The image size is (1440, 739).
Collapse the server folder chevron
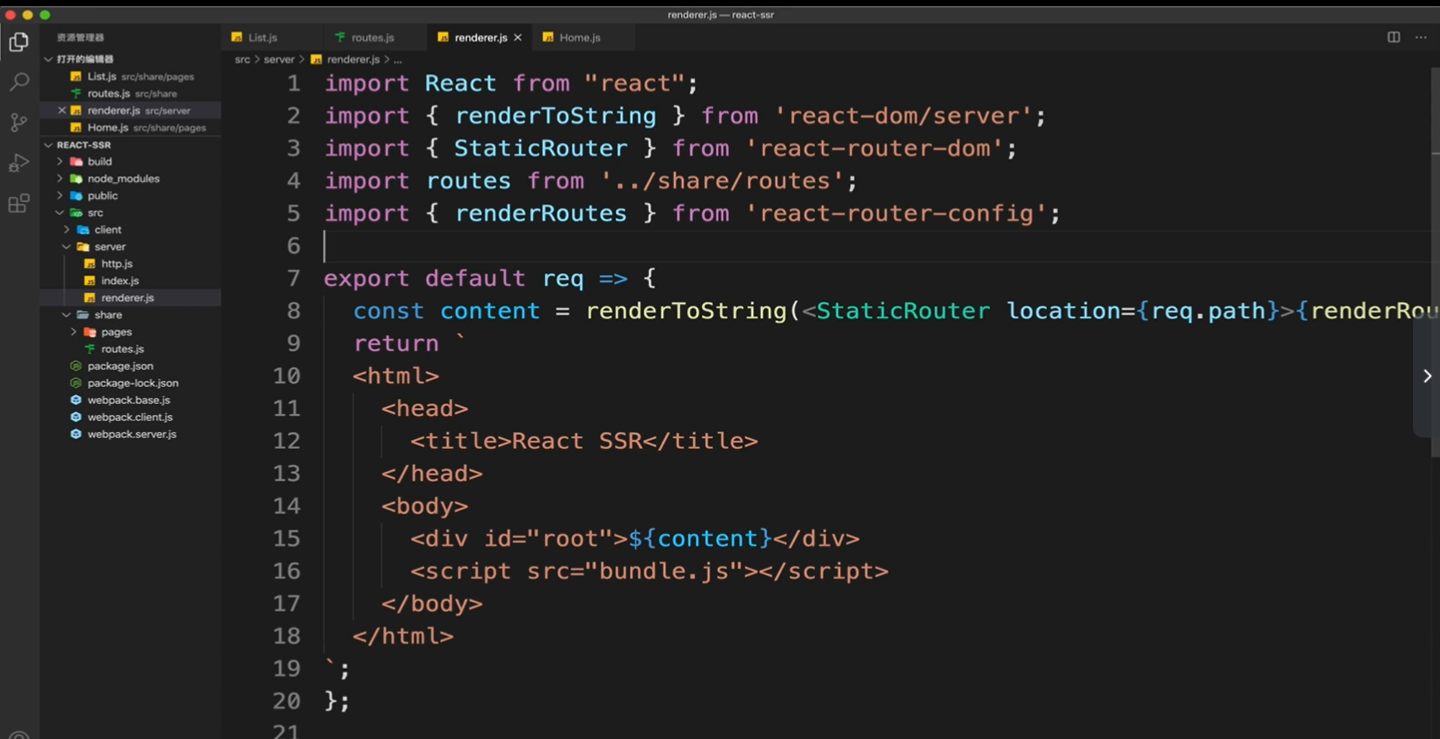click(67, 246)
